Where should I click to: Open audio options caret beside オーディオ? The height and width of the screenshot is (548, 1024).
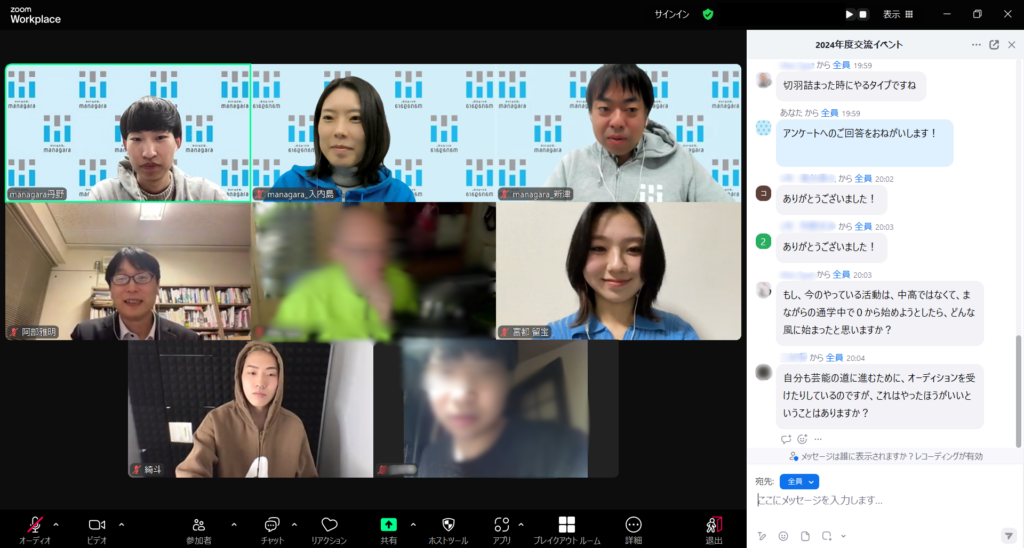click(56, 524)
